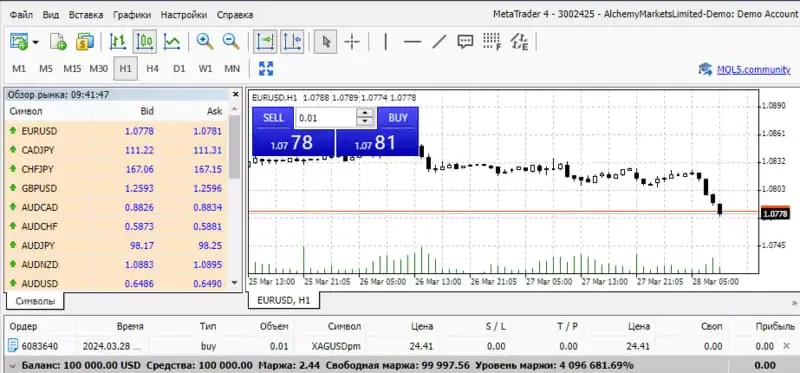Image resolution: width=800 pixels, height=373 pixels.
Task: Select the crosshair tool
Action: pos(352,42)
